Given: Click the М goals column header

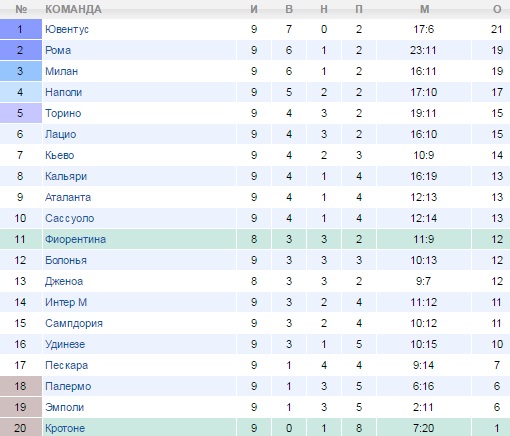Looking at the screenshot, I should (x=424, y=9).
